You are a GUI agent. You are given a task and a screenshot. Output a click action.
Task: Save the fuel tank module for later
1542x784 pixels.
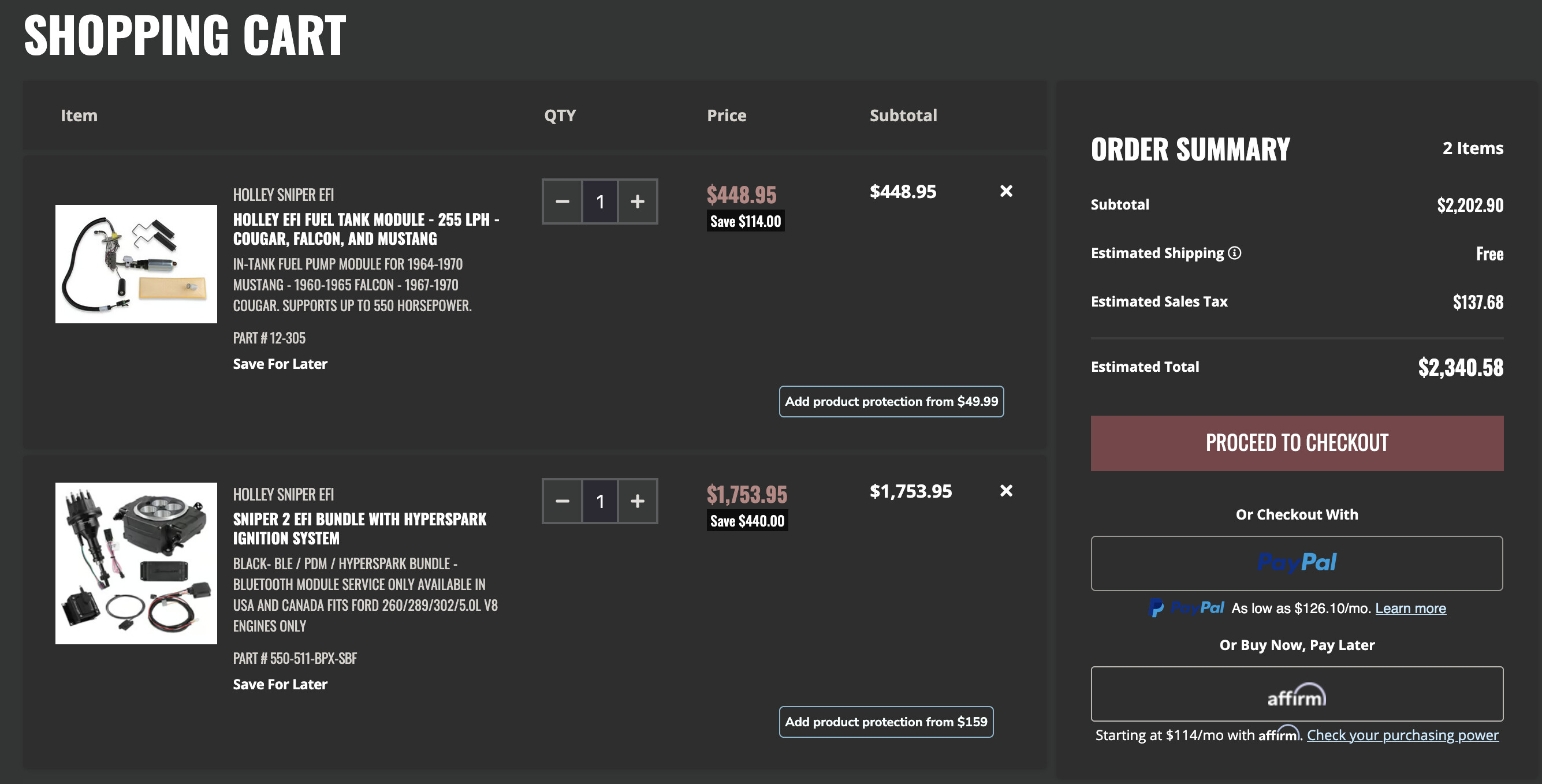pos(280,364)
